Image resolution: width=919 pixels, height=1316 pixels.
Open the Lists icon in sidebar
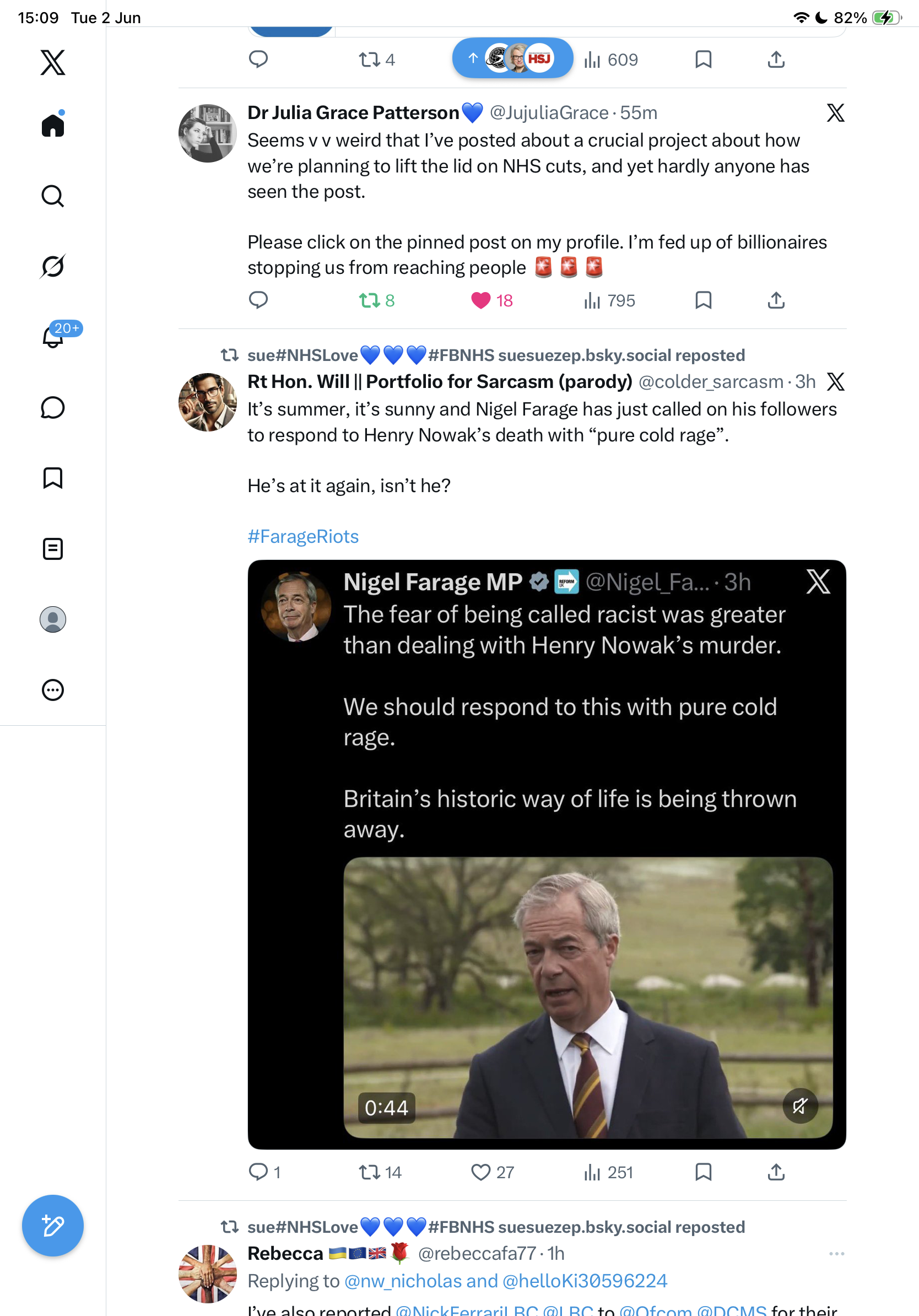point(53,548)
